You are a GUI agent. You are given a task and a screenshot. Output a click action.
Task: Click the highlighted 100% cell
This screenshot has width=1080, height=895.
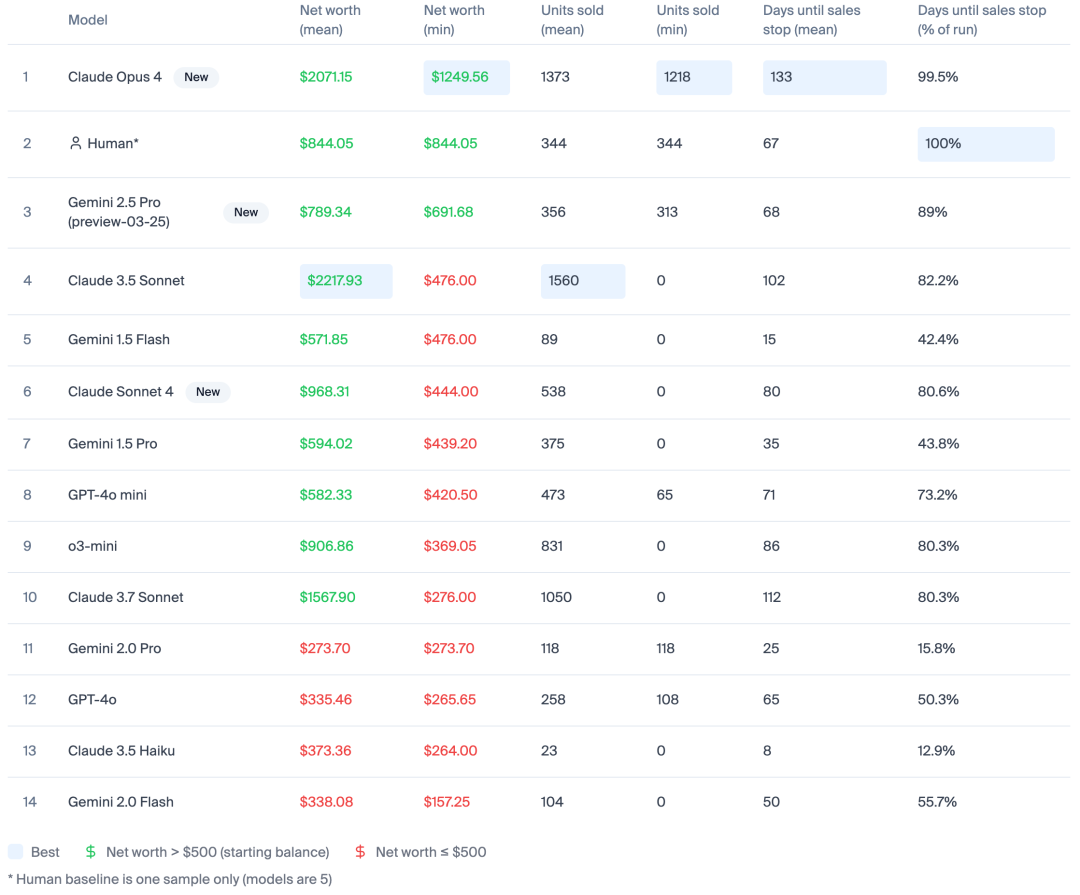pos(986,144)
